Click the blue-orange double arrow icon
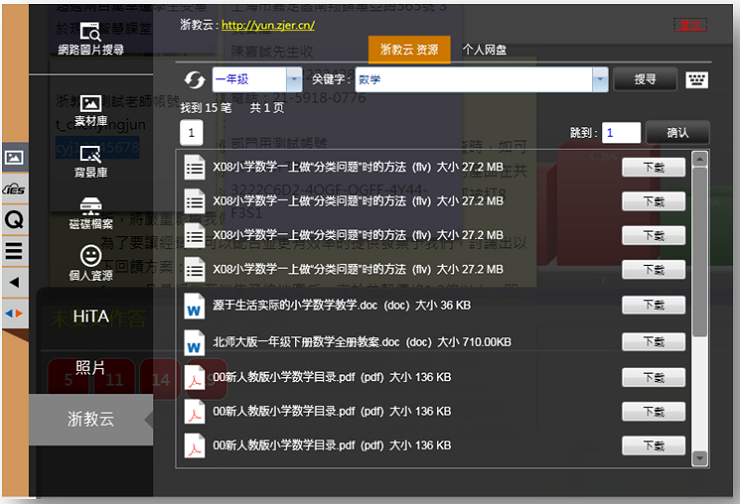This screenshot has width=740, height=504. 14,313
